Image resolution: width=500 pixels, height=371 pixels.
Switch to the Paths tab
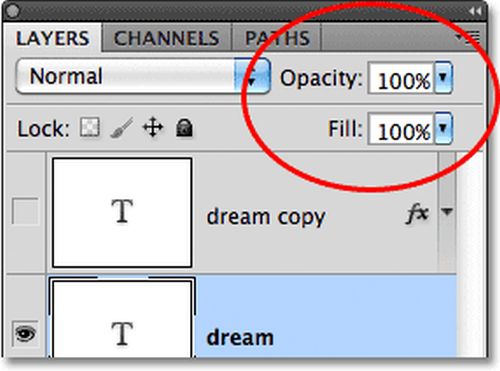[x=276, y=38]
